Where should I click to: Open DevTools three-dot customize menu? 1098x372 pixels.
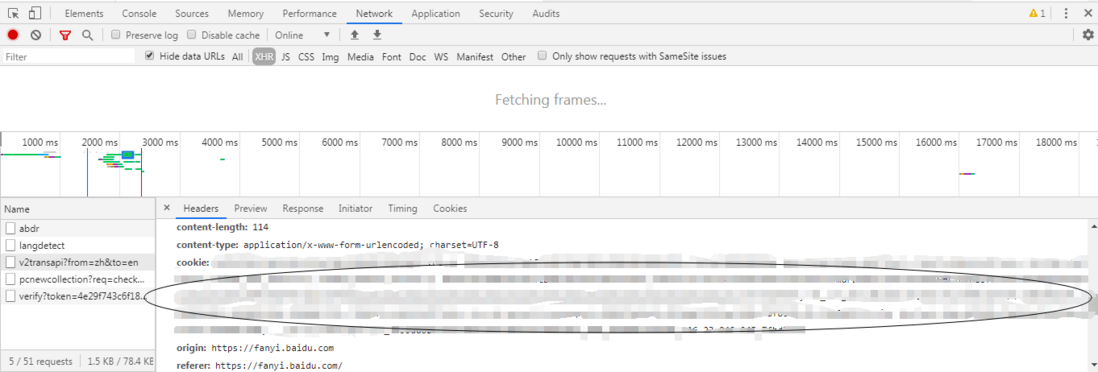[x=1066, y=13]
